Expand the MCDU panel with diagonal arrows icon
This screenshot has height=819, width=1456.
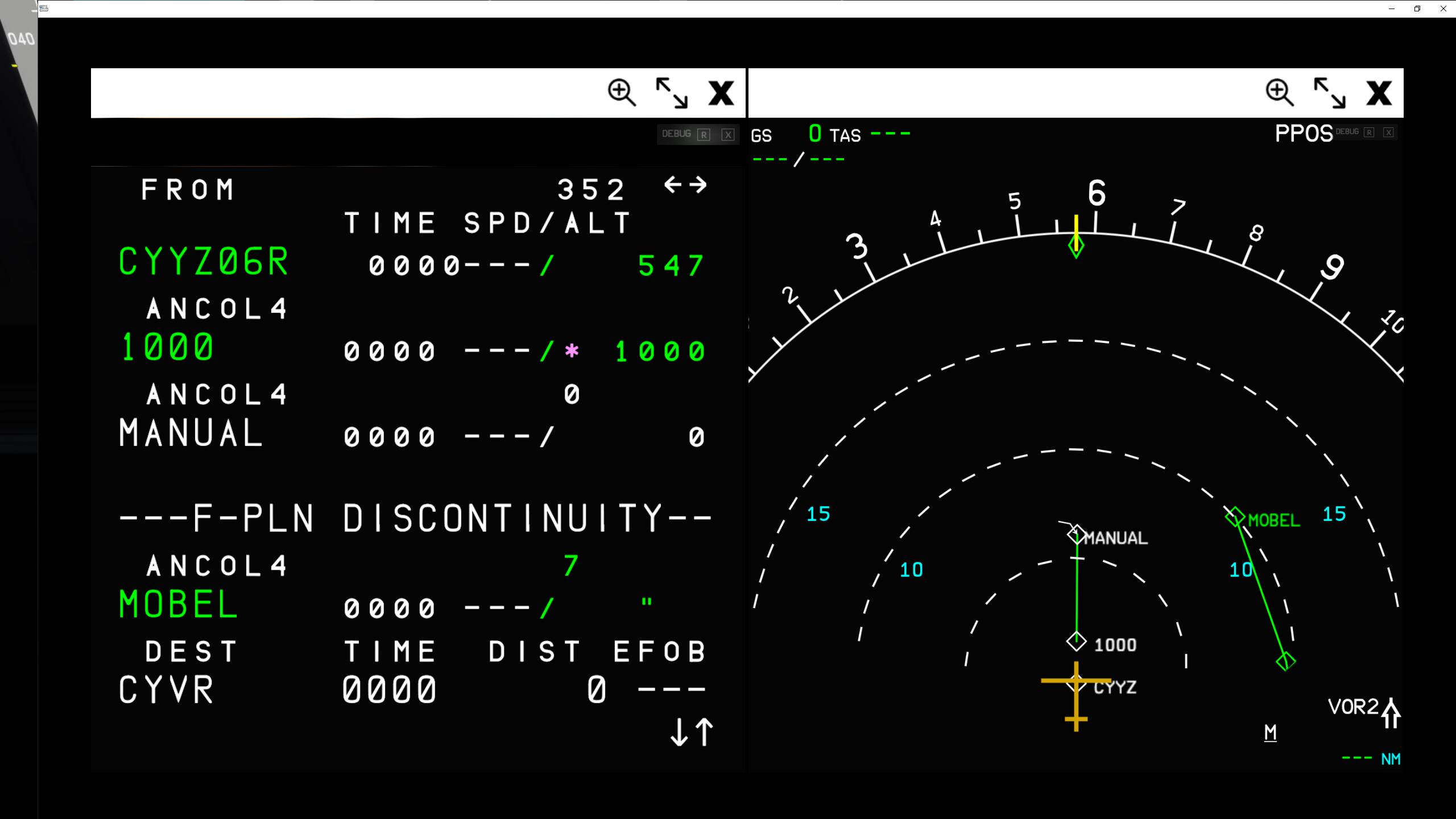tap(672, 93)
